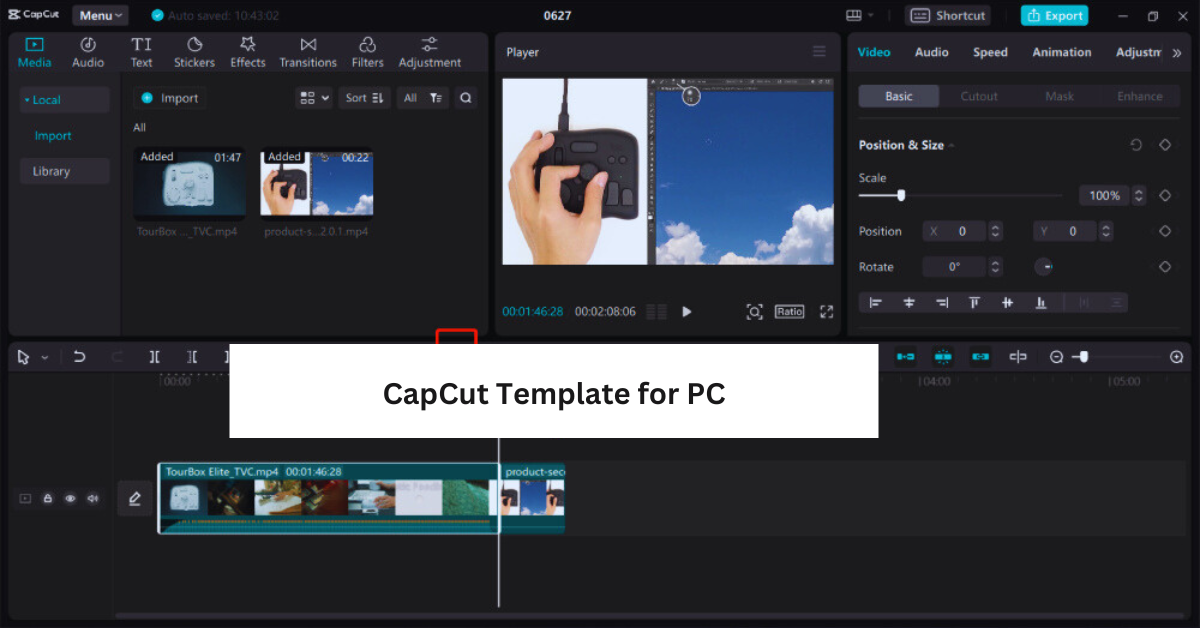
Task: Align clip to the left edge
Action: [876, 302]
